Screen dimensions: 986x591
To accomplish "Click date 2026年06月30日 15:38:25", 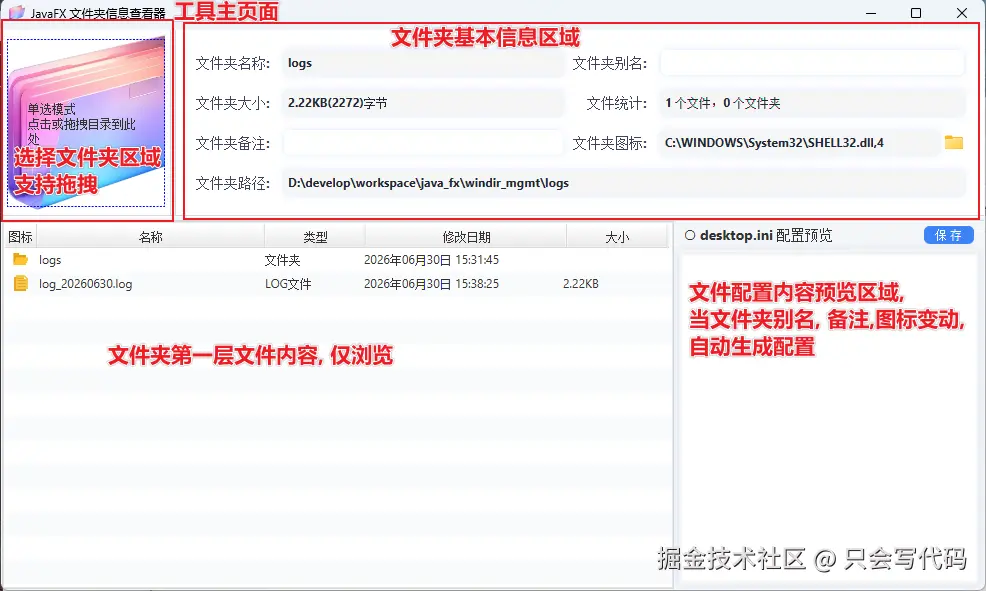I will coord(431,284).
